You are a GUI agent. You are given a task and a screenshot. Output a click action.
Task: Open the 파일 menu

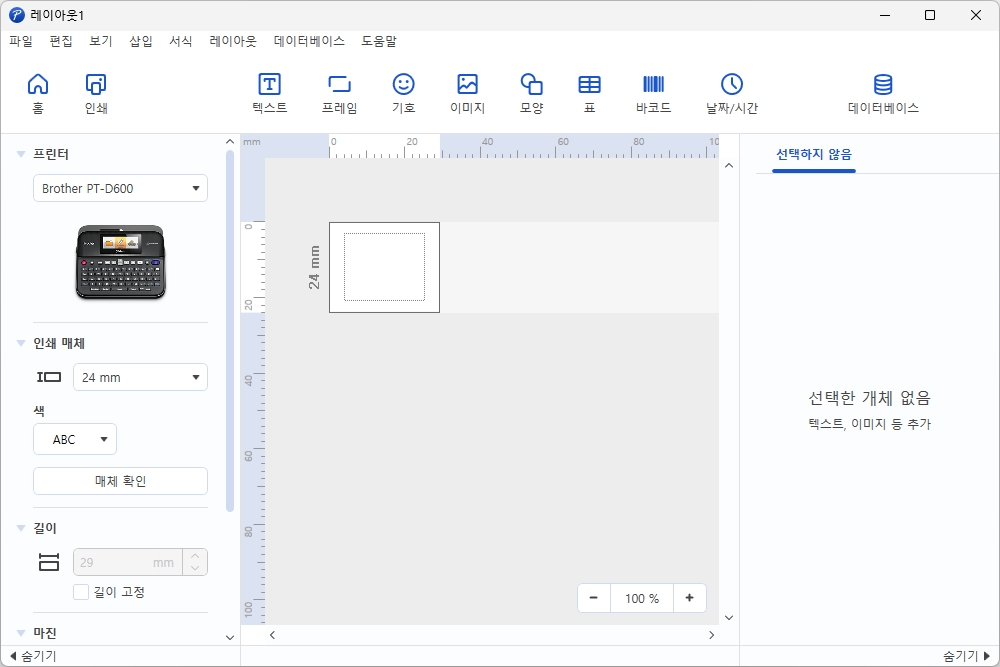21,41
